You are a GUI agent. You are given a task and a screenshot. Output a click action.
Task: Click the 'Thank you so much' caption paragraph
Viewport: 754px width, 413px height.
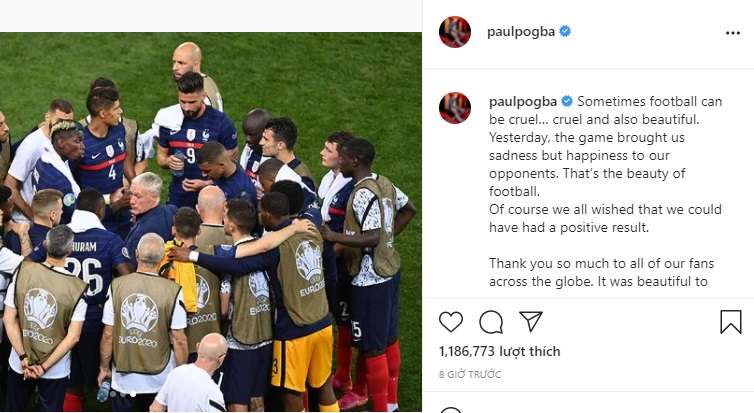(601, 272)
